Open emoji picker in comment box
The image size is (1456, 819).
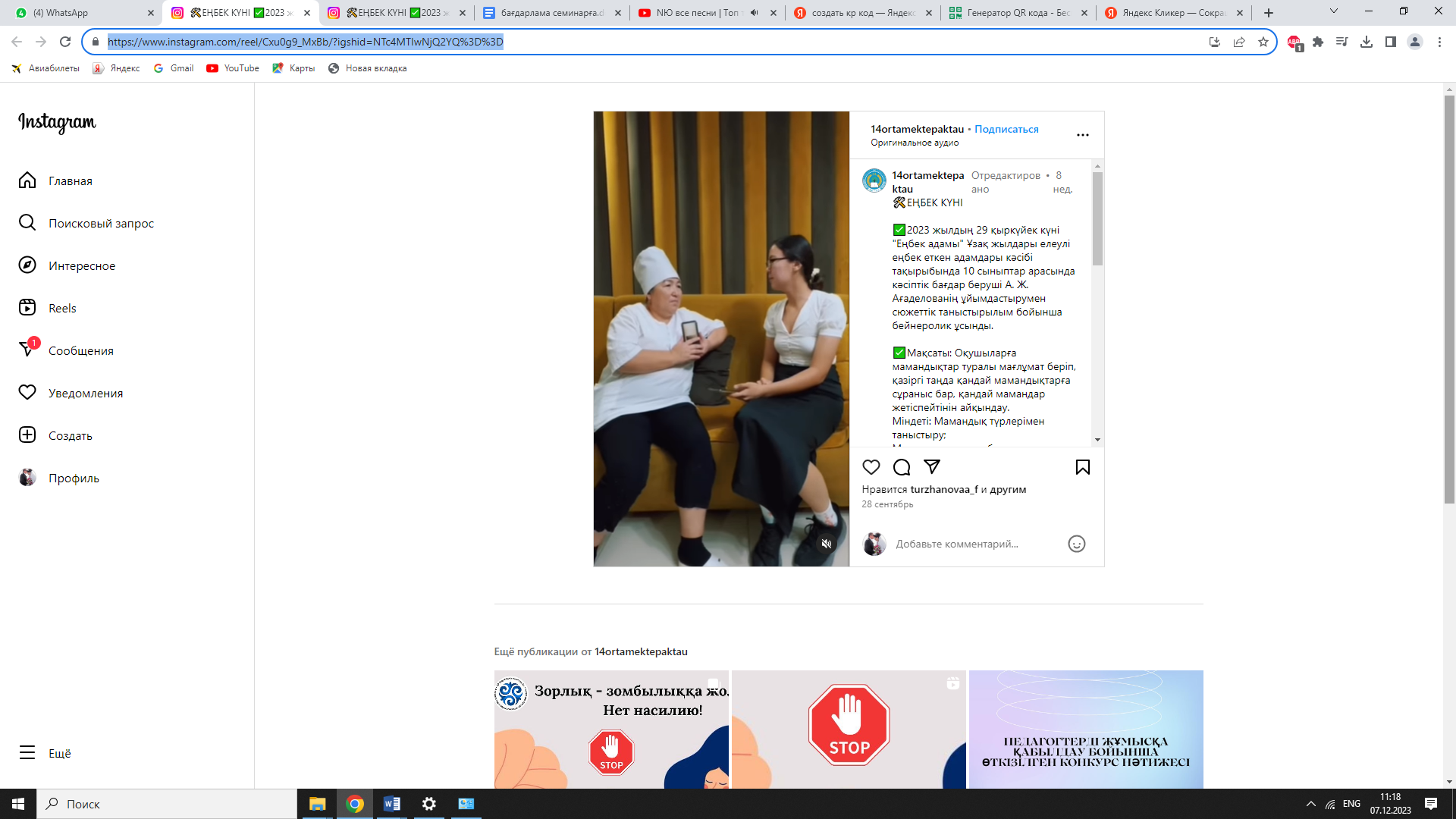point(1076,544)
